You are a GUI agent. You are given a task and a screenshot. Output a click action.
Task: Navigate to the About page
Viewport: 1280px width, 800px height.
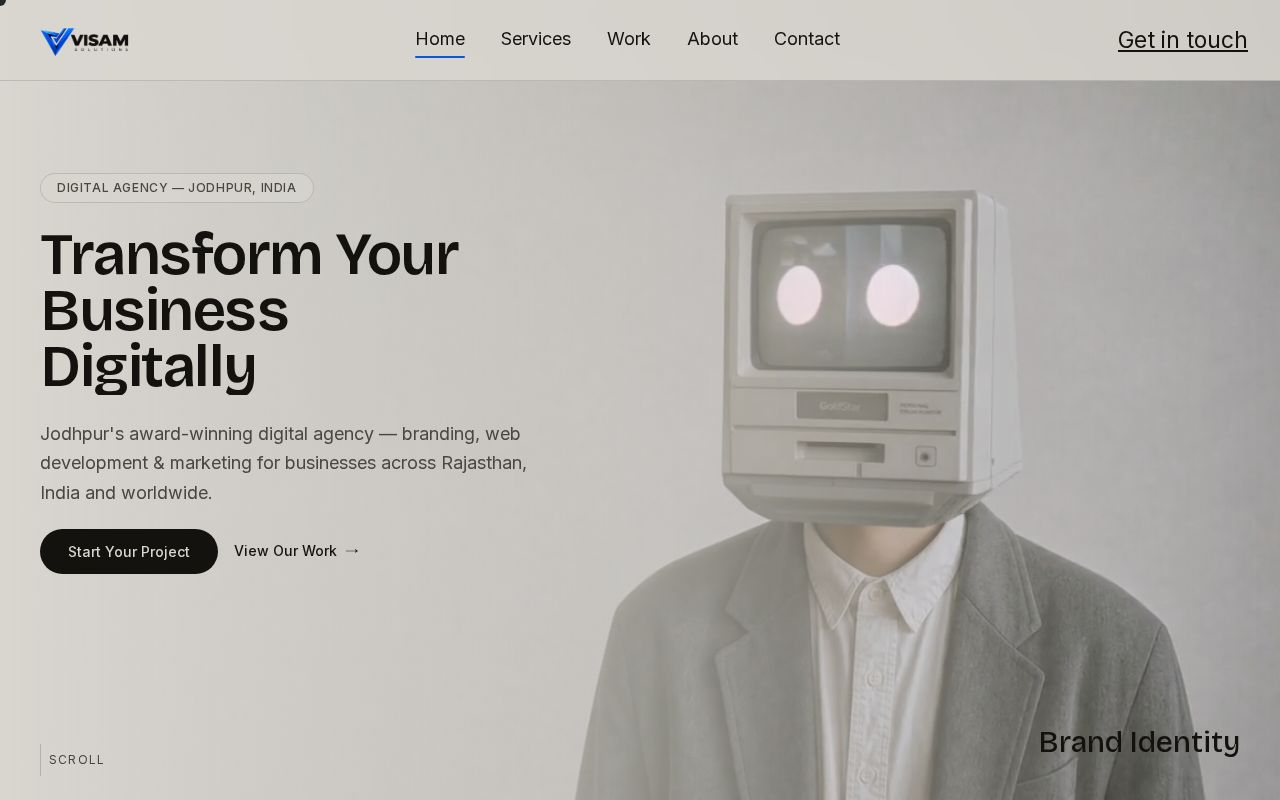(x=712, y=39)
